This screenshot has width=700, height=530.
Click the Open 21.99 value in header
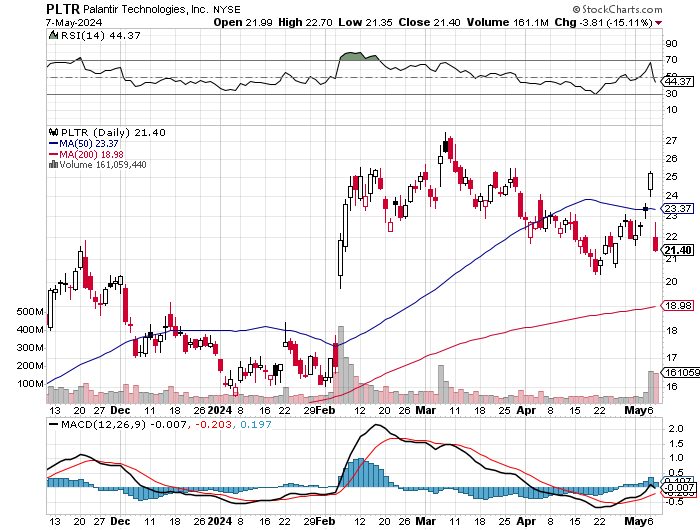[x=243, y=22]
